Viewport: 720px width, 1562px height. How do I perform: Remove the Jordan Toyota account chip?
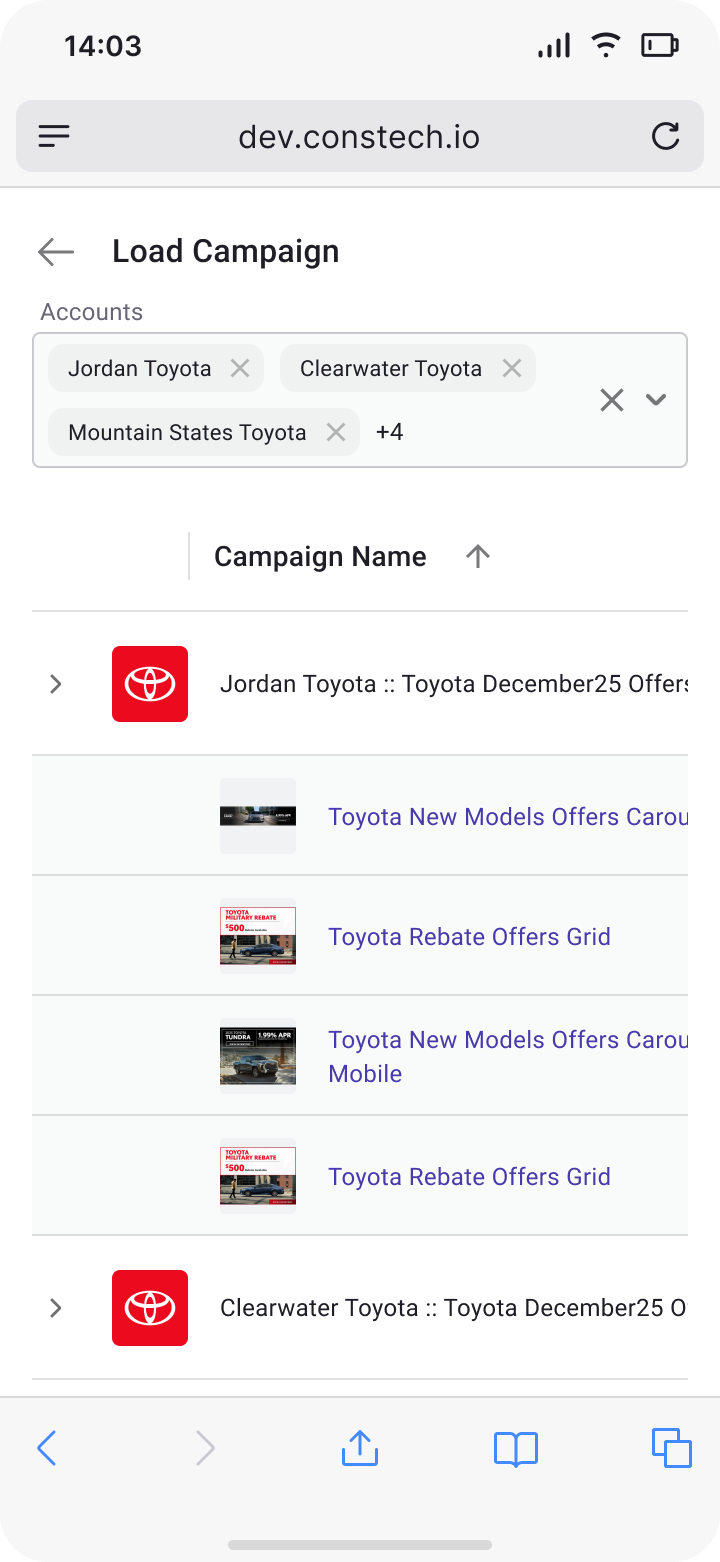point(240,368)
